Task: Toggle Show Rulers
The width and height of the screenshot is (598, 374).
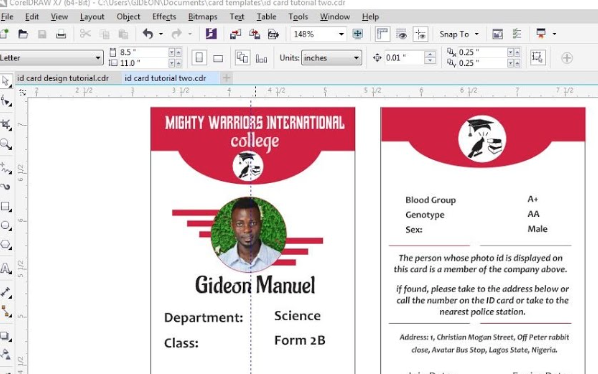Action: click(383, 34)
